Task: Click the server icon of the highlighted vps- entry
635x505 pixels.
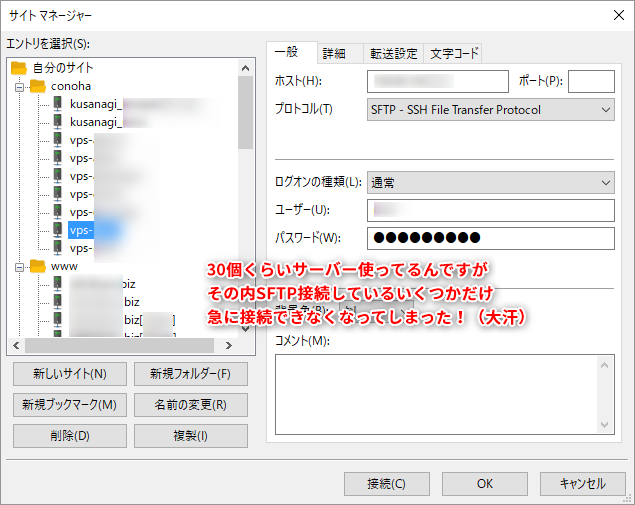Action: pos(58,230)
